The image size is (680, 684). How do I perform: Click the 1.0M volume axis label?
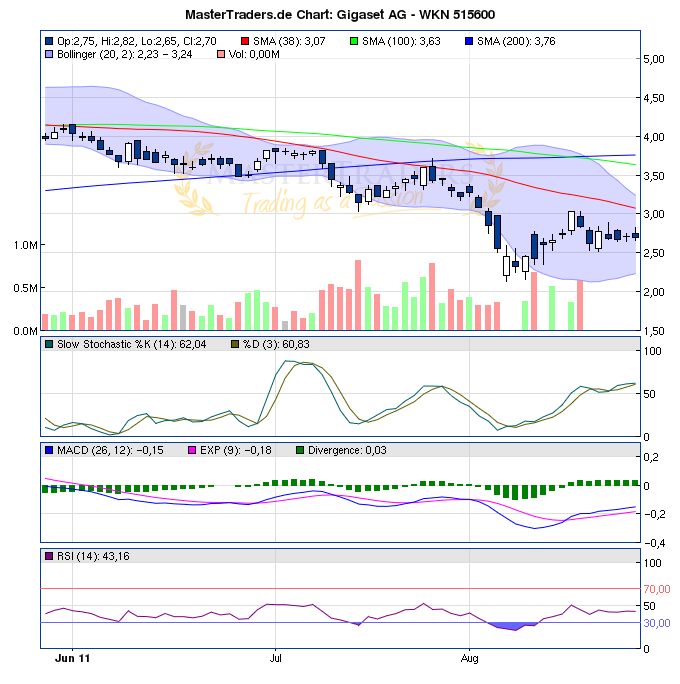pos(25,245)
